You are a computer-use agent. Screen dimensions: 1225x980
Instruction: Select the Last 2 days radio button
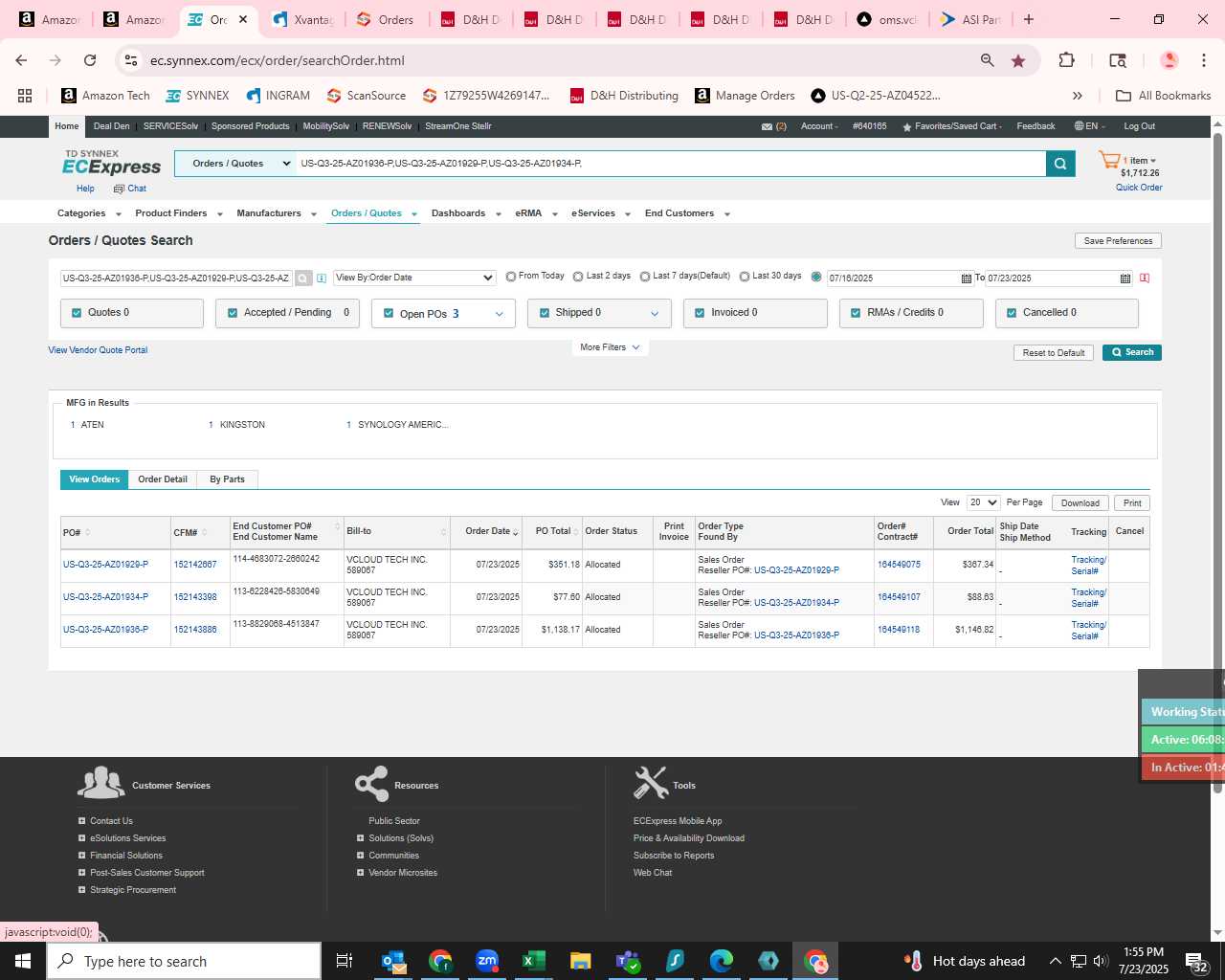pyautogui.click(x=578, y=277)
